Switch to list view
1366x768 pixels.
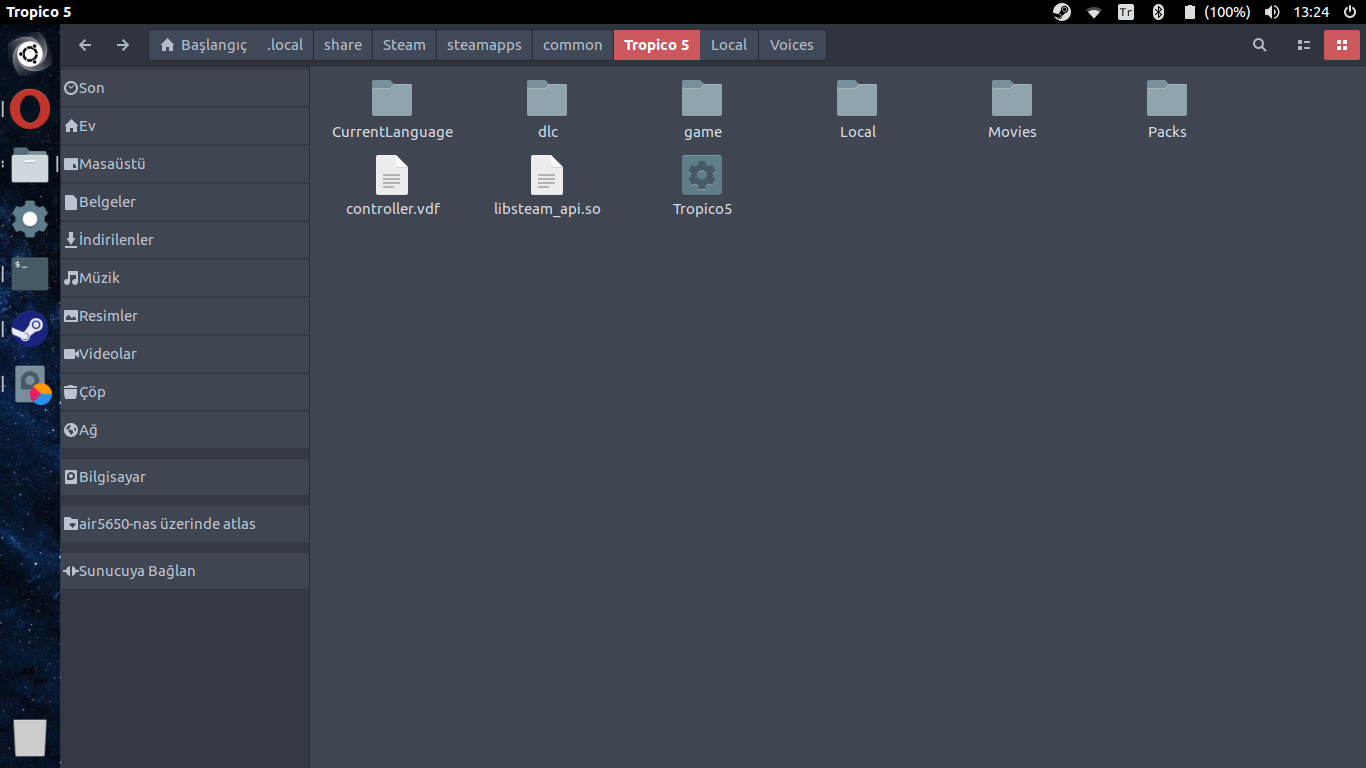[x=1303, y=45]
